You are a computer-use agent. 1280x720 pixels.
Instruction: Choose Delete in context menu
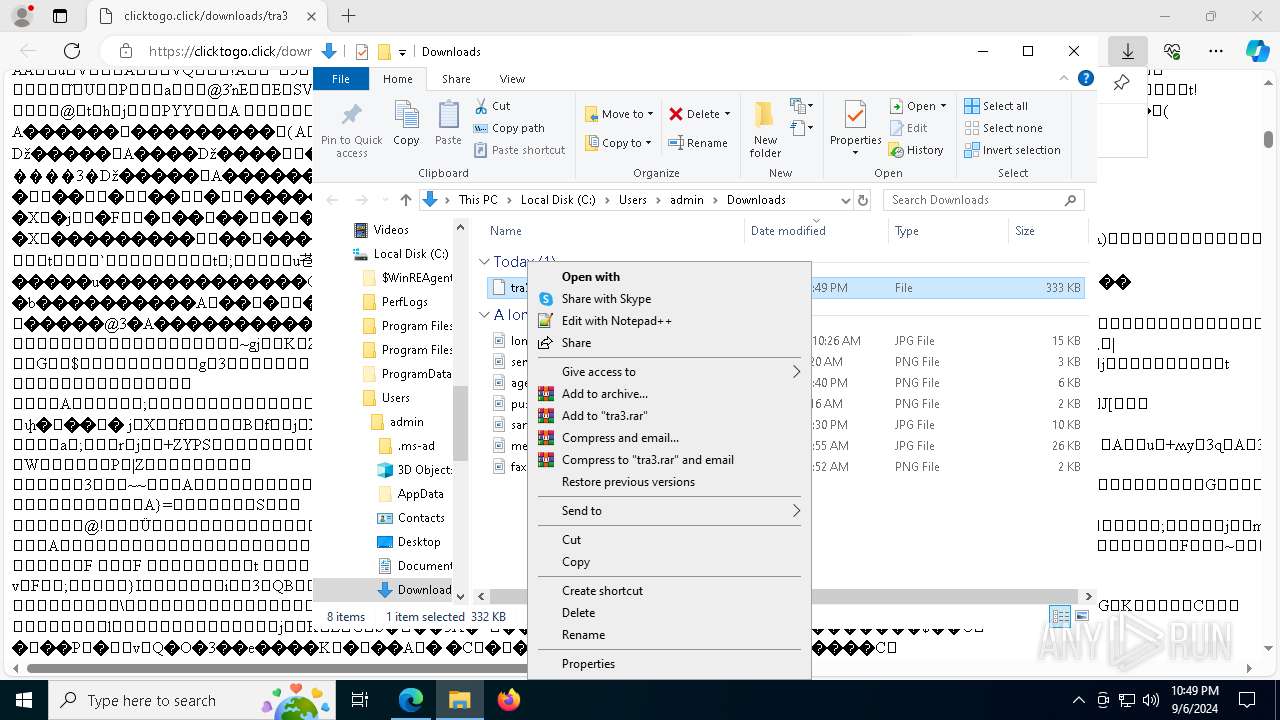(x=669, y=613)
